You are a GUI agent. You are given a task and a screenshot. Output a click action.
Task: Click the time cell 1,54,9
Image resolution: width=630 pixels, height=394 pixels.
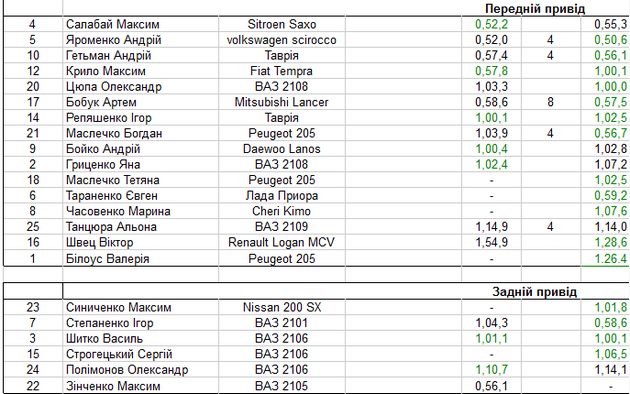pos(491,242)
